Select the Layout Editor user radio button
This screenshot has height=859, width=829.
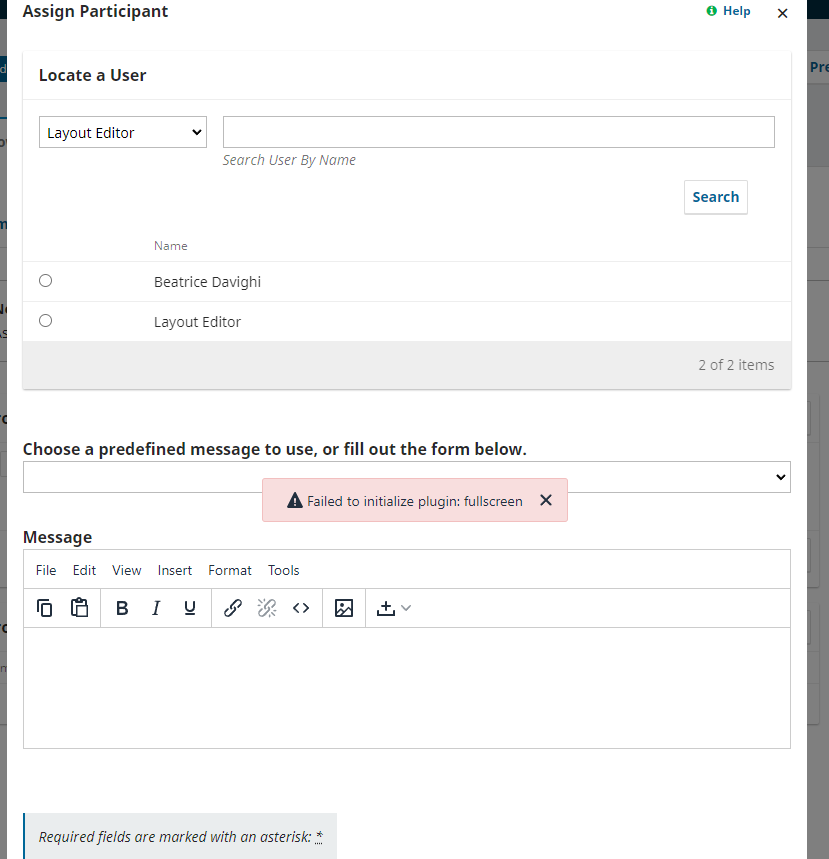[45, 321]
